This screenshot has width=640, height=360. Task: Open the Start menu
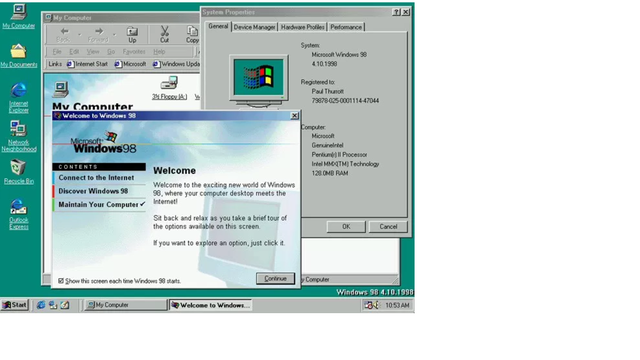point(15,305)
